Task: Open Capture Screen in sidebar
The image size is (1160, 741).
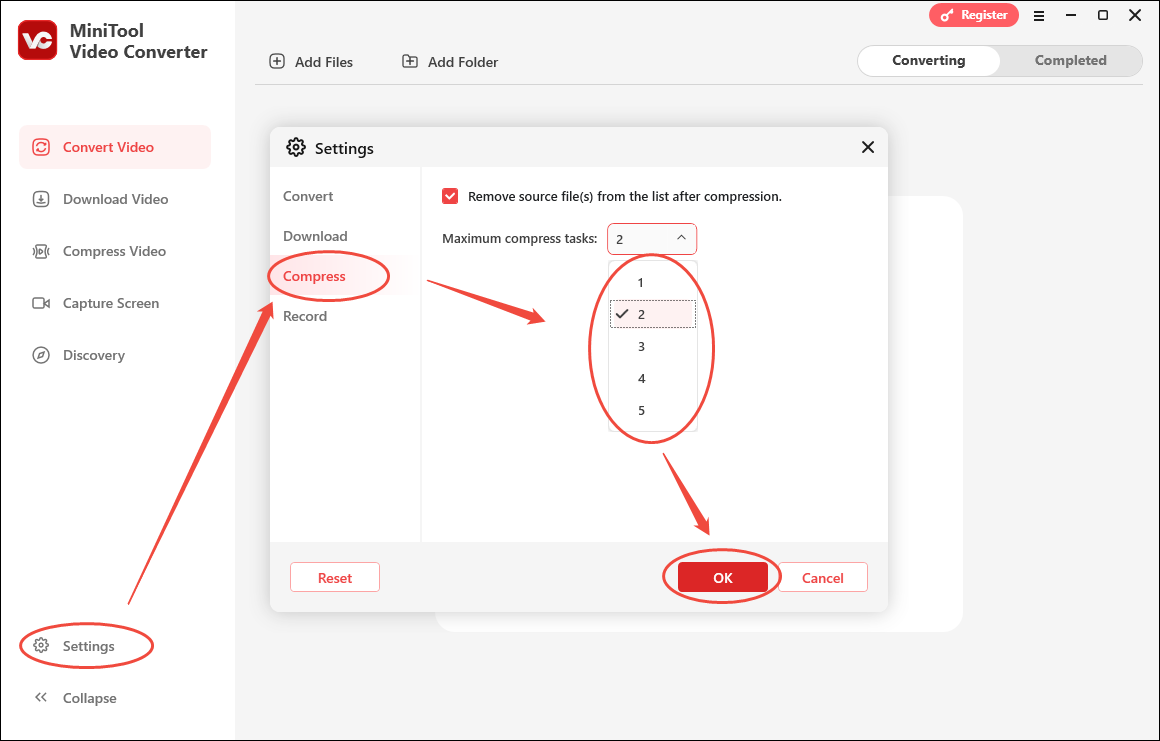Action: [115, 303]
